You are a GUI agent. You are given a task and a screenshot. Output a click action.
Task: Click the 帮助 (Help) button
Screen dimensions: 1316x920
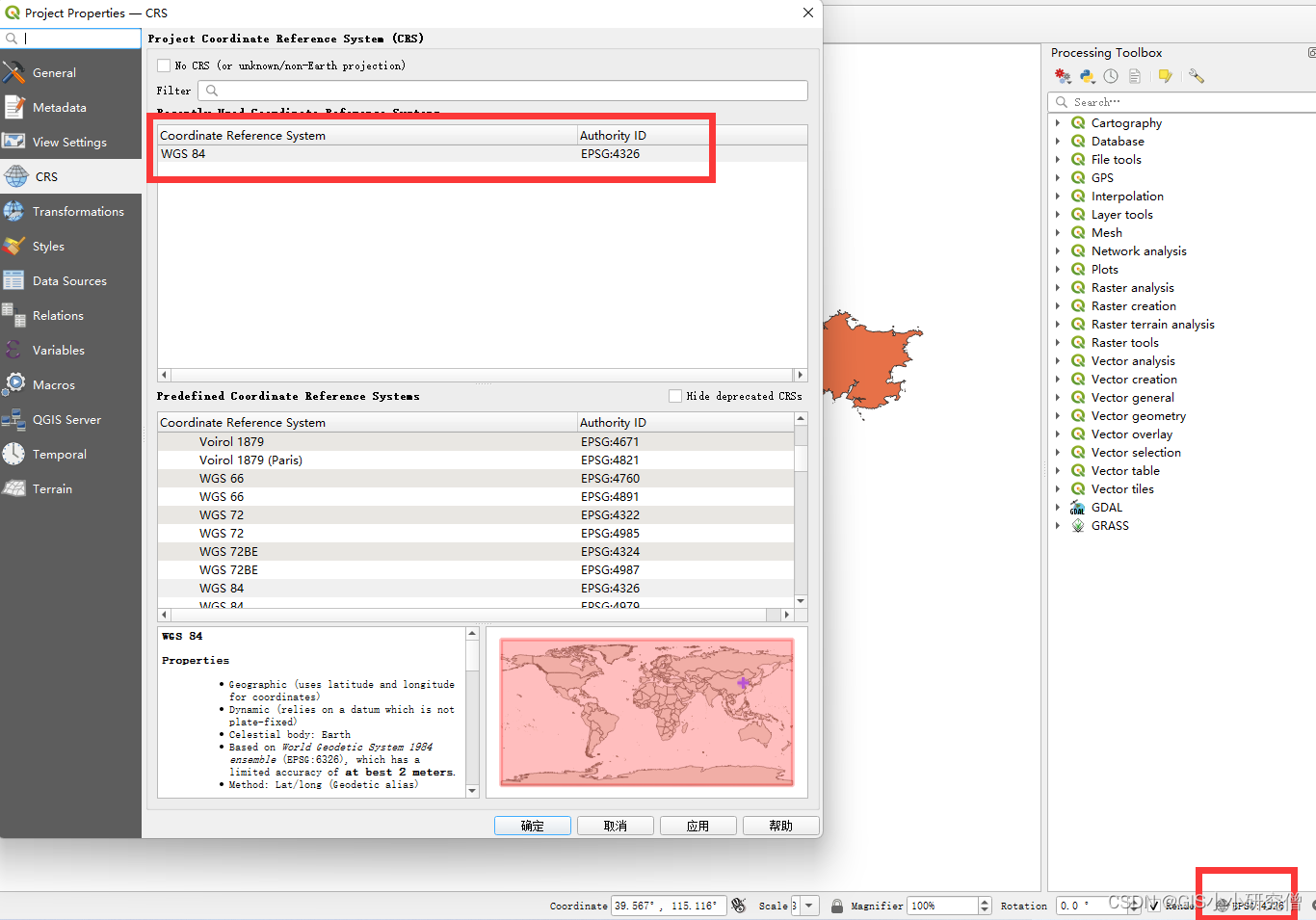pos(781,826)
